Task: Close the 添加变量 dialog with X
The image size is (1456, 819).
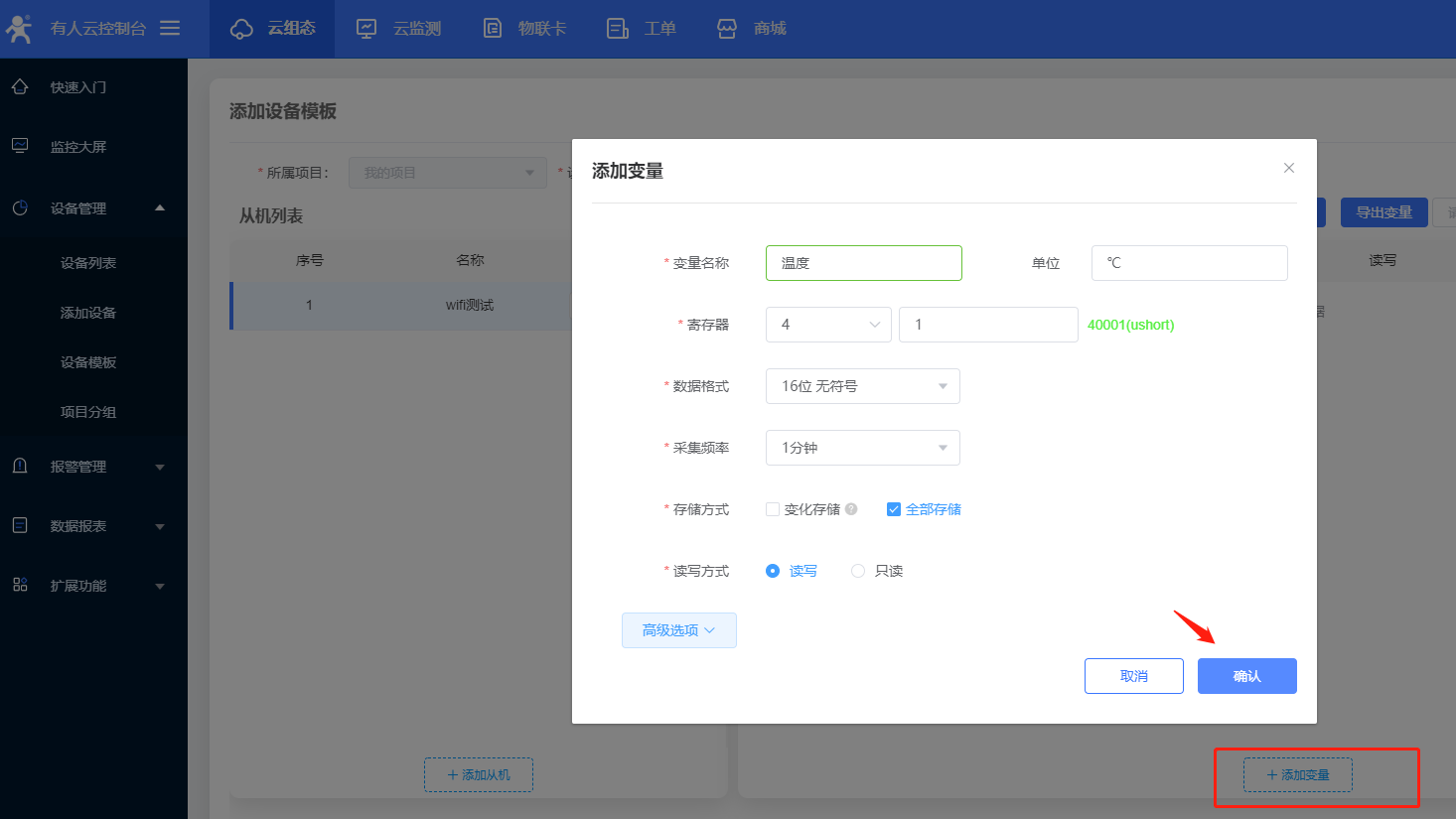Action: pyautogui.click(x=1288, y=168)
